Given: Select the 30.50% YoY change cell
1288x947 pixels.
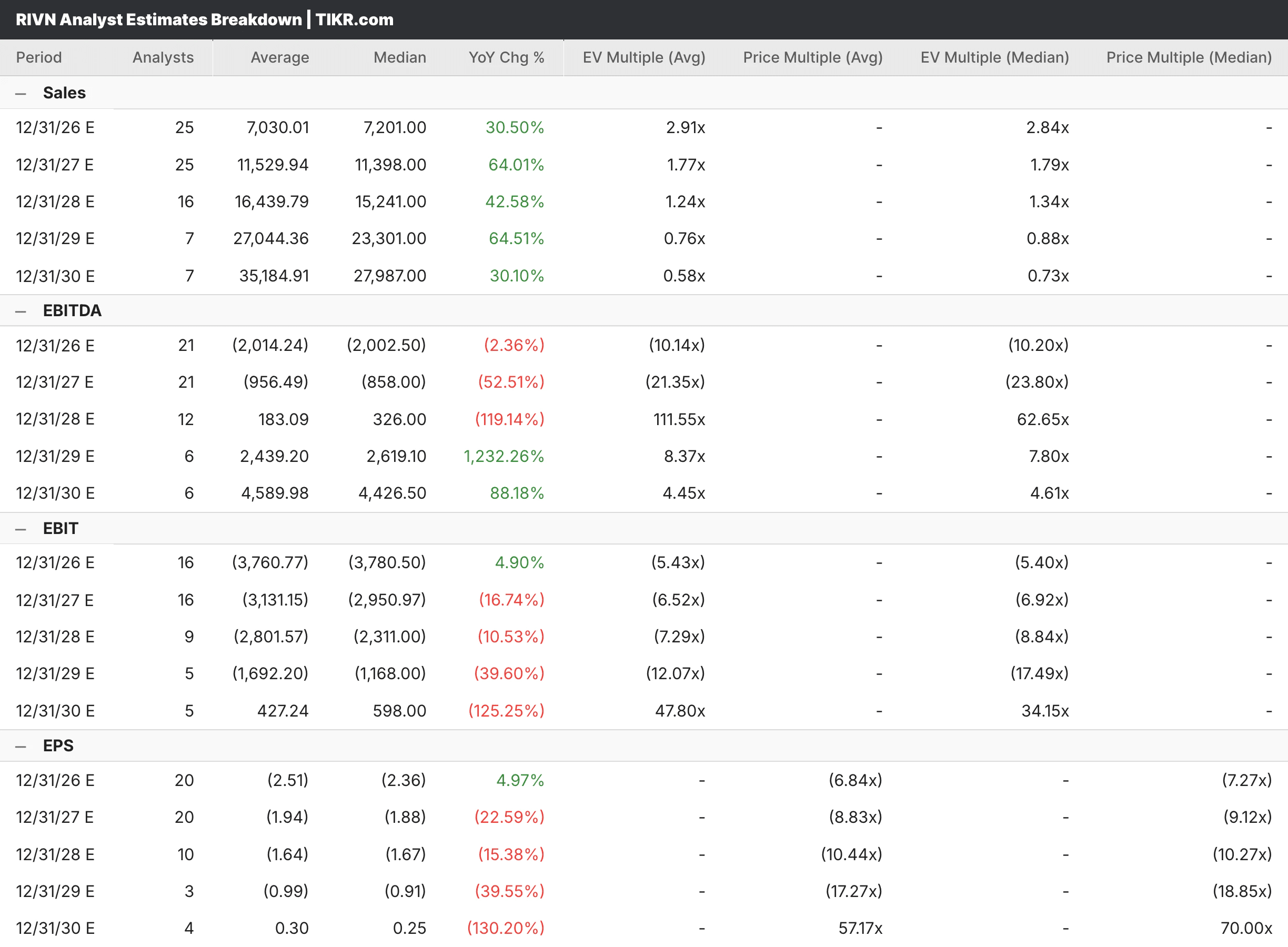Looking at the screenshot, I should 515,127.
